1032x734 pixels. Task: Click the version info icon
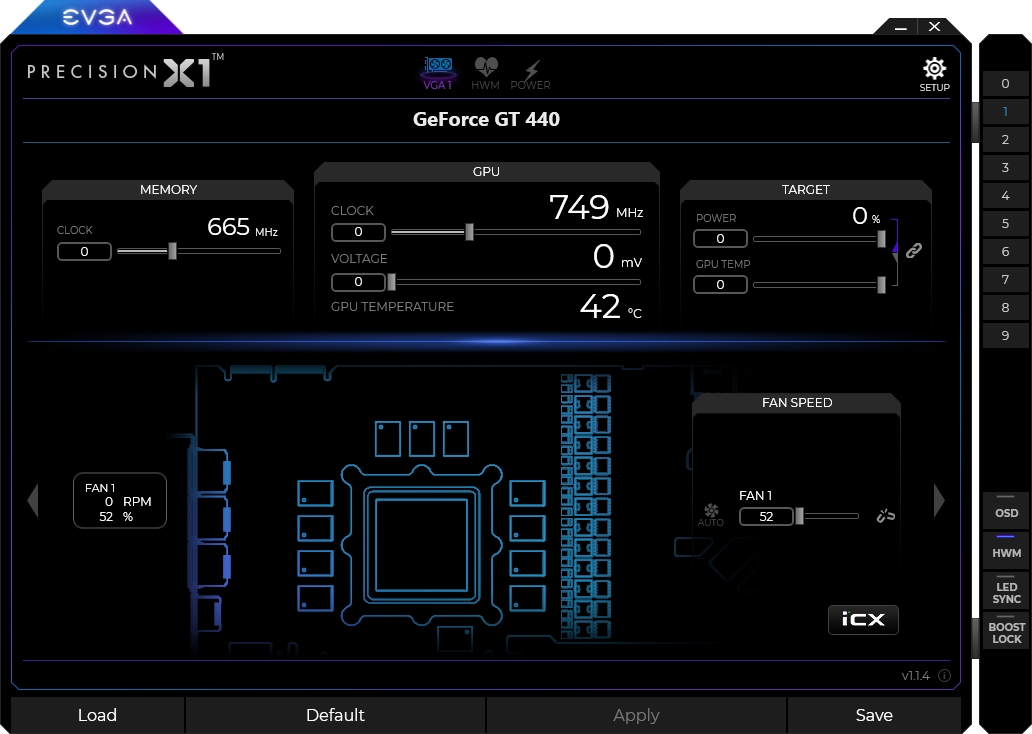pos(944,676)
